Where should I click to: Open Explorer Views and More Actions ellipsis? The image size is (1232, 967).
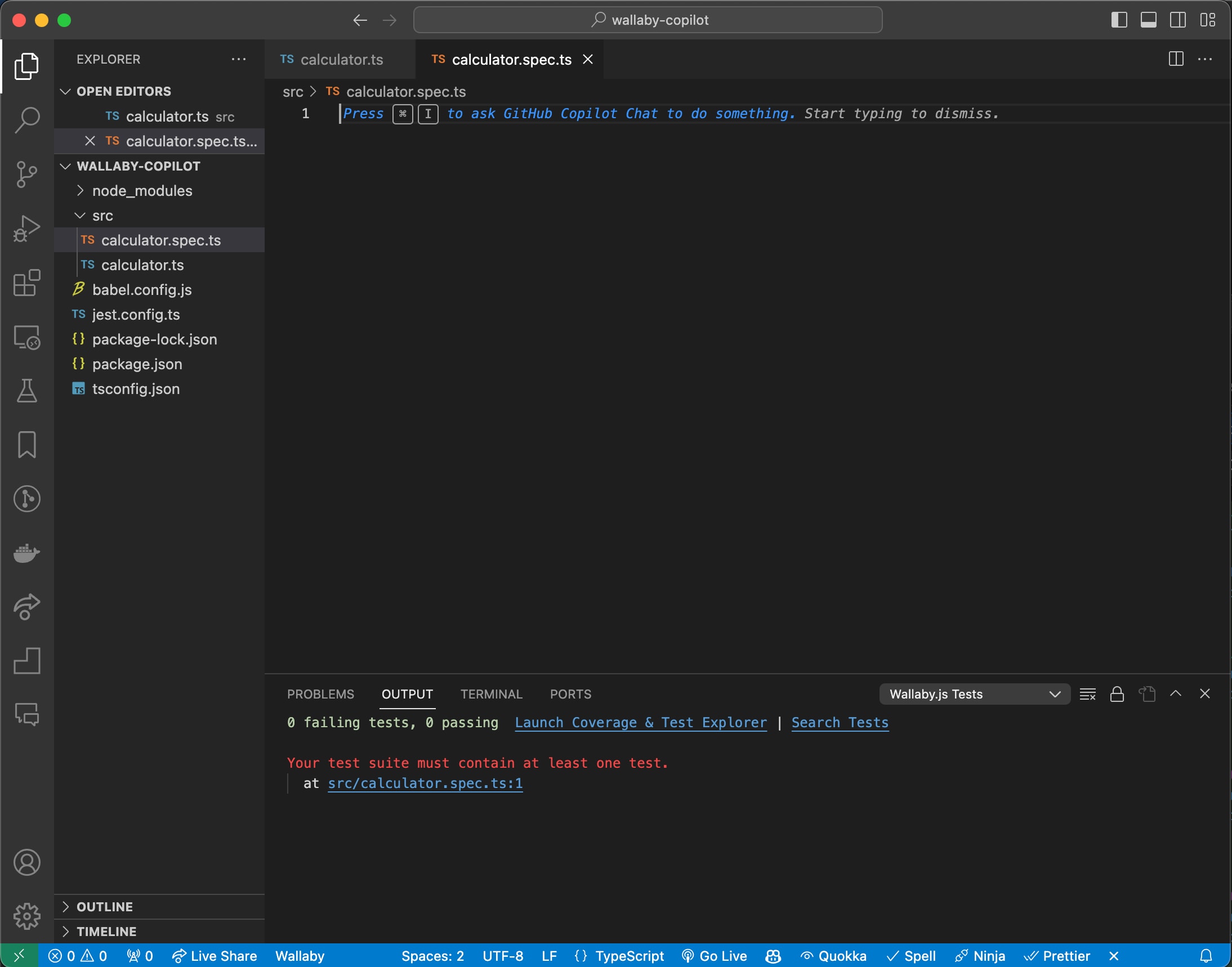click(x=239, y=59)
